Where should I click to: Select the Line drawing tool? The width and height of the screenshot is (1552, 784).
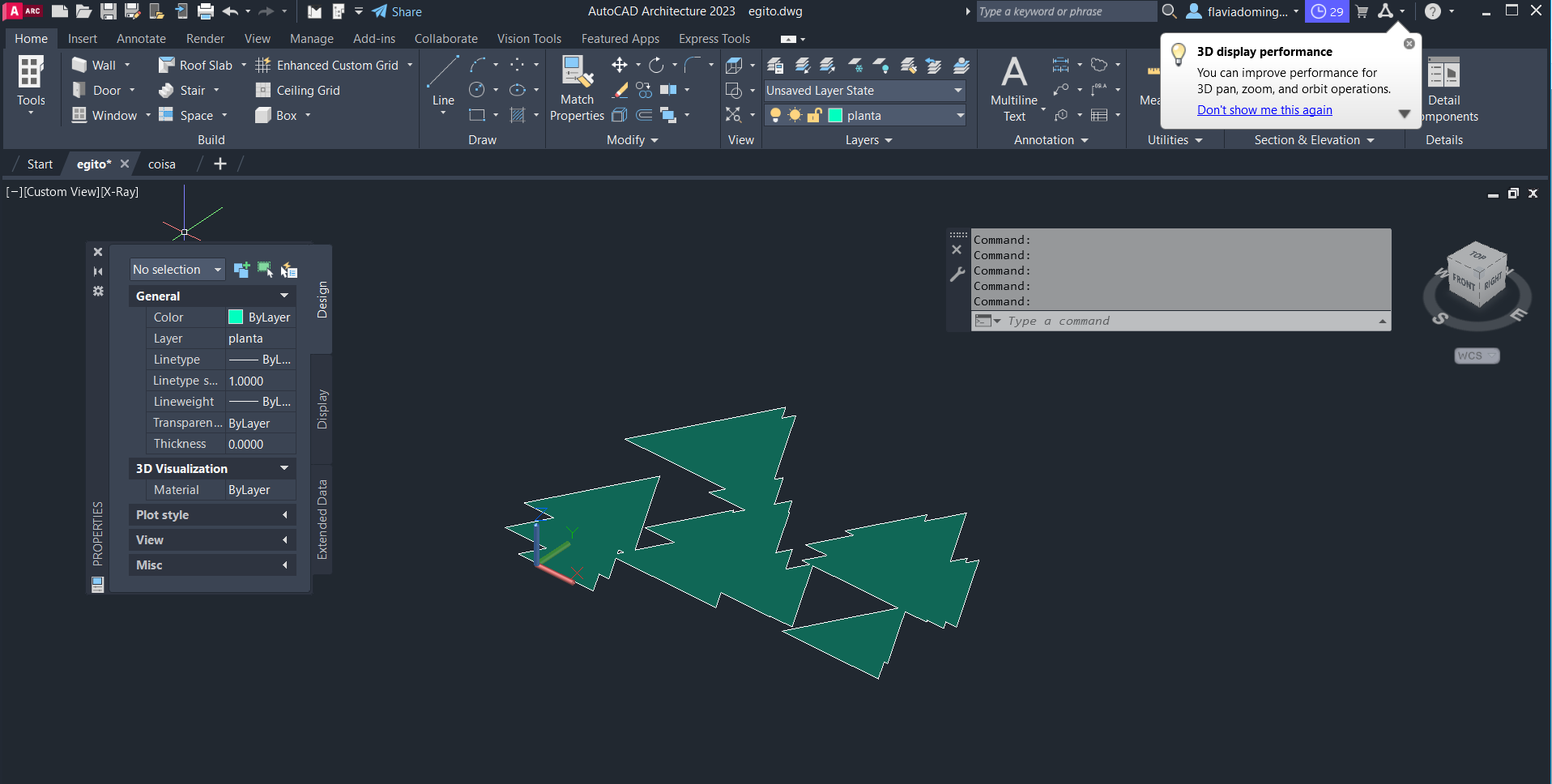442,80
